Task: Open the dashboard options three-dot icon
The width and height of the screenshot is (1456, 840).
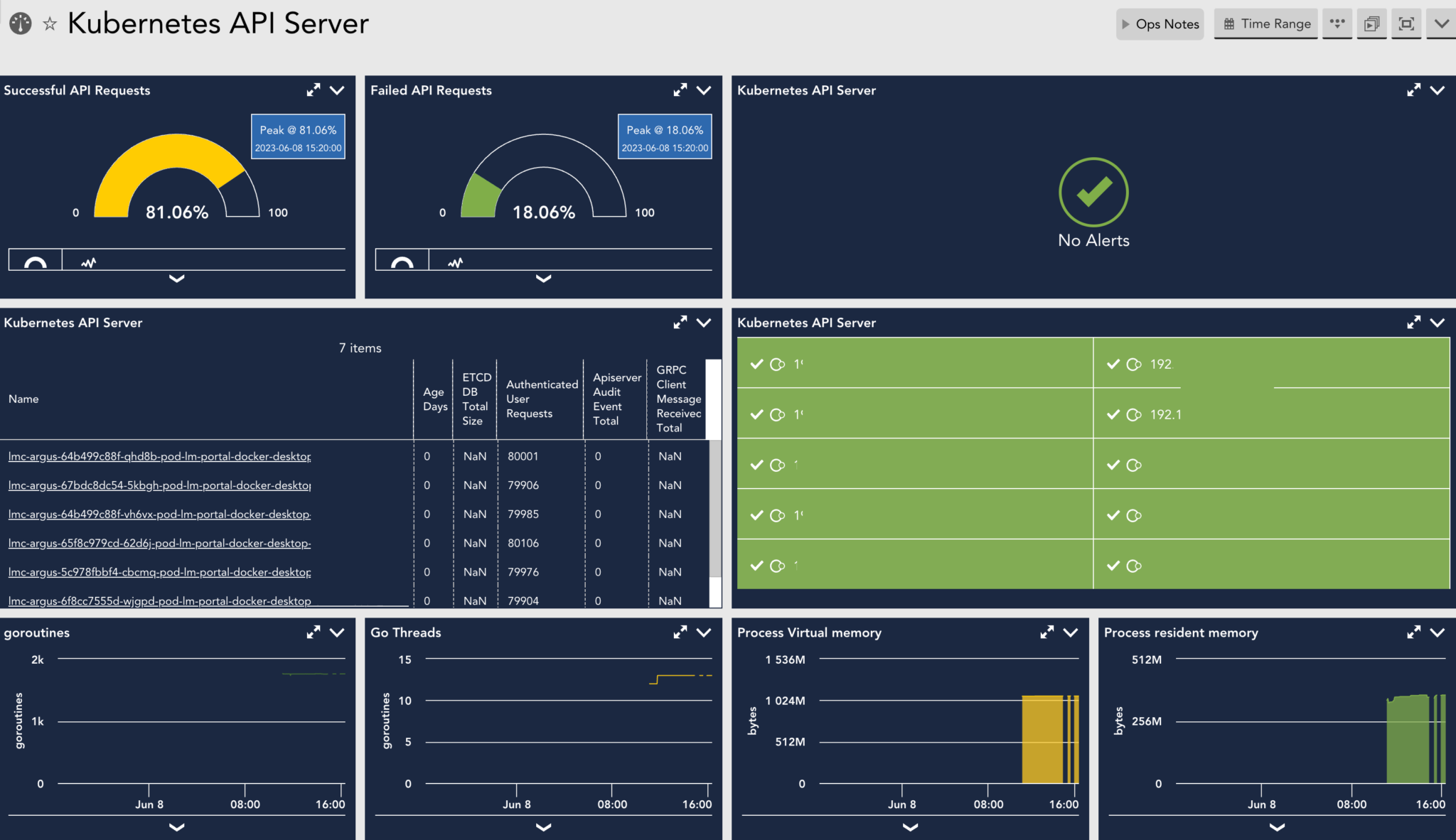Action: (x=1337, y=23)
